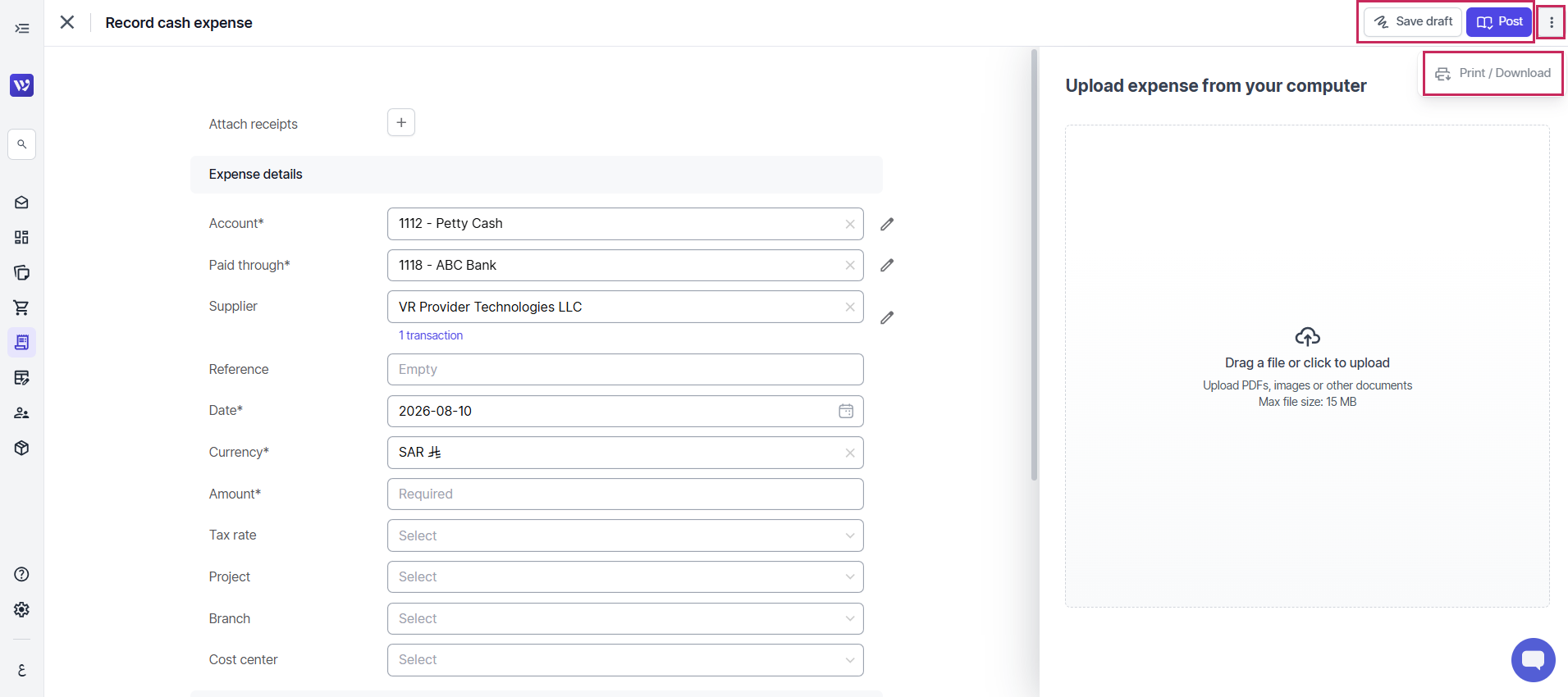This screenshot has width=1568, height=697.
Task: Open the contacts people sidebar icon
Action: [x=22, y=413]
